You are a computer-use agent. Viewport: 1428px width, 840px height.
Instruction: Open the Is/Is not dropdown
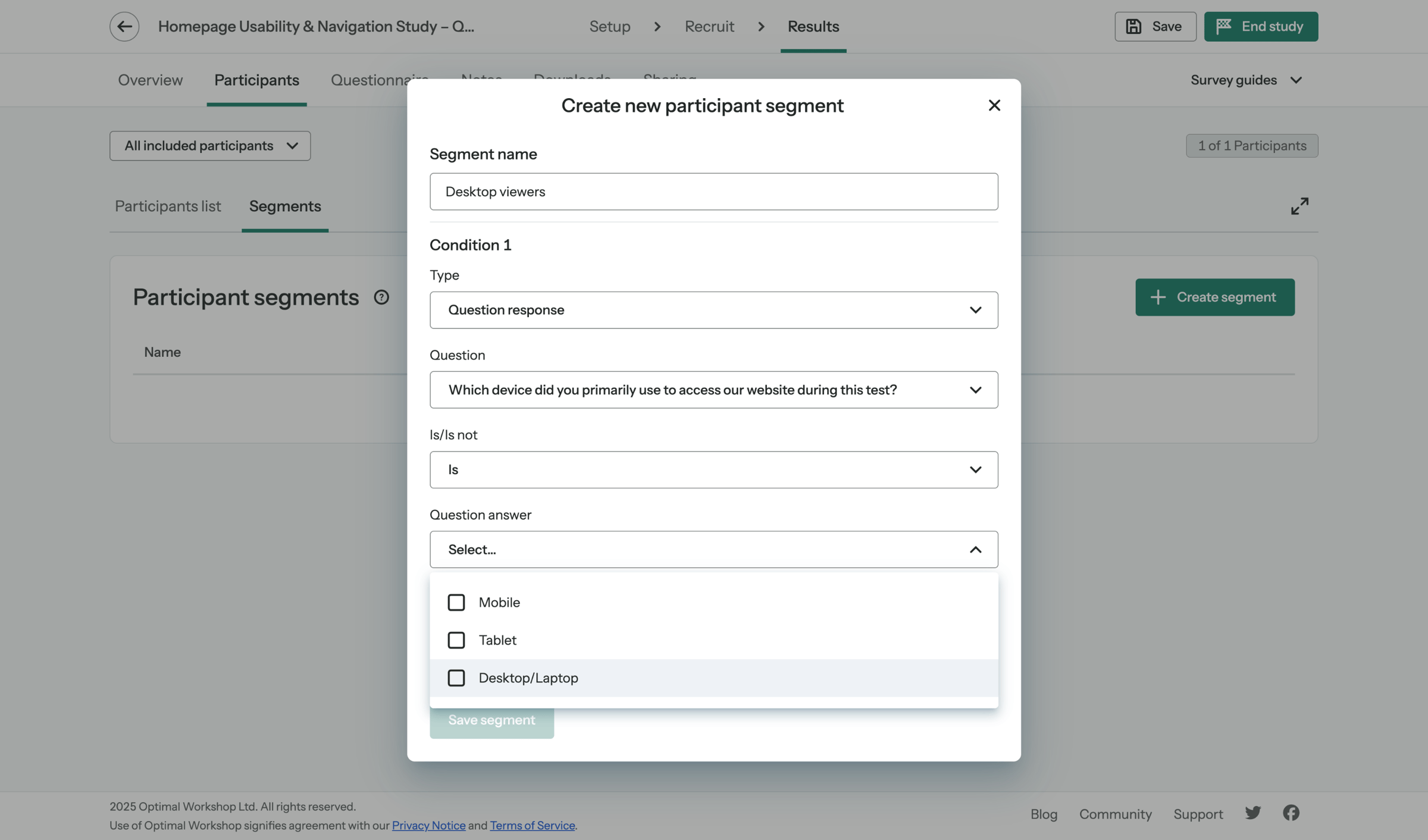coord(713,470)
